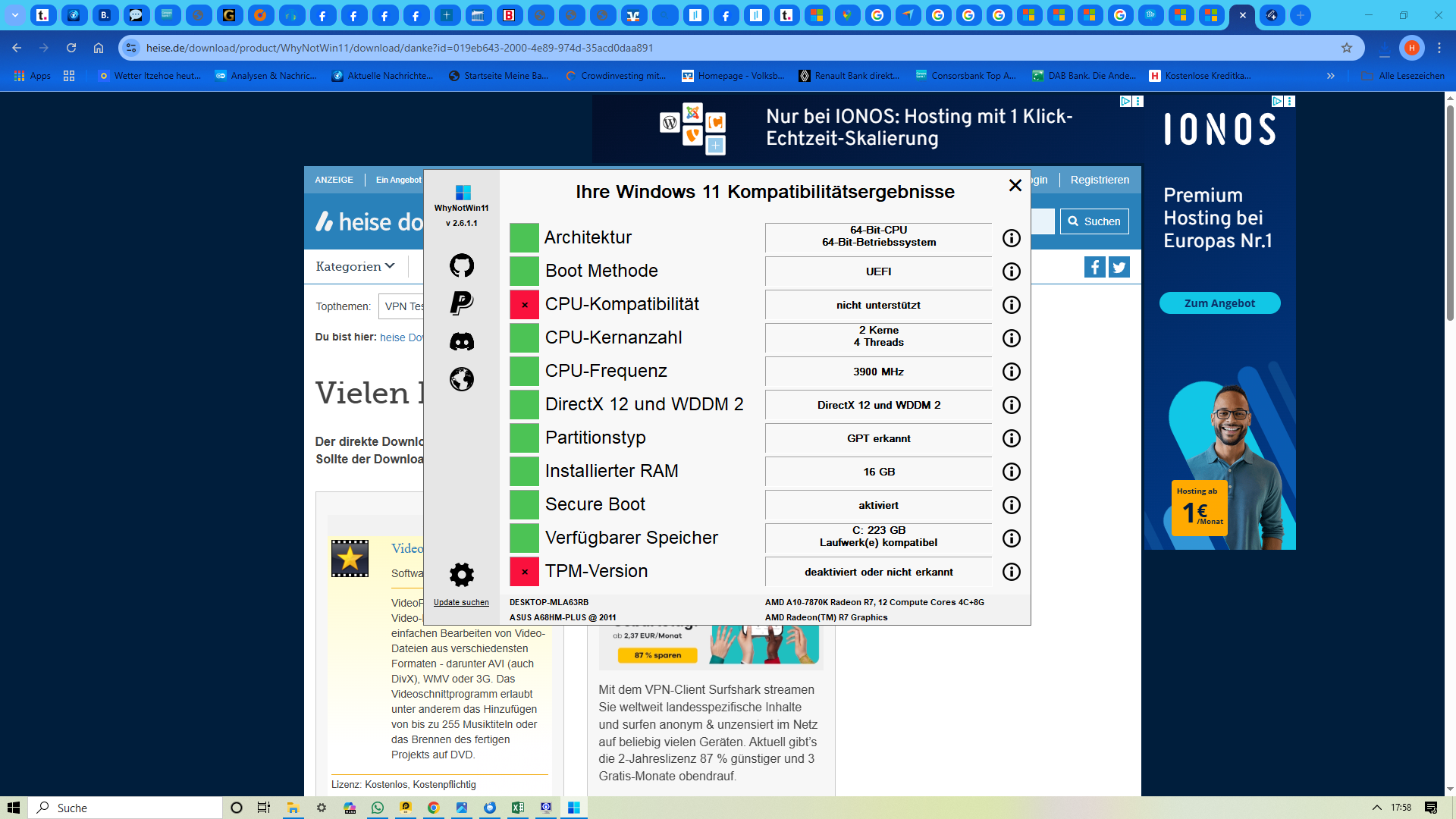
Task: Click the red CPU-Kompatibilität status square
Action: (524, 305)
